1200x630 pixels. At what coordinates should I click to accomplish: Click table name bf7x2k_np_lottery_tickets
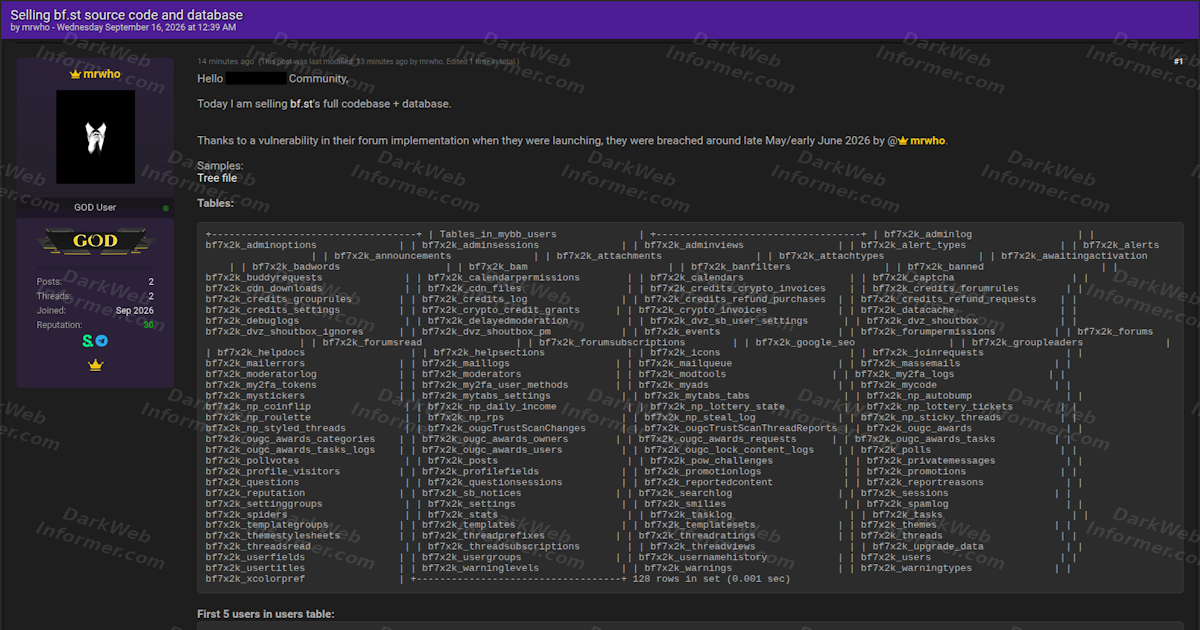point(940,408)
